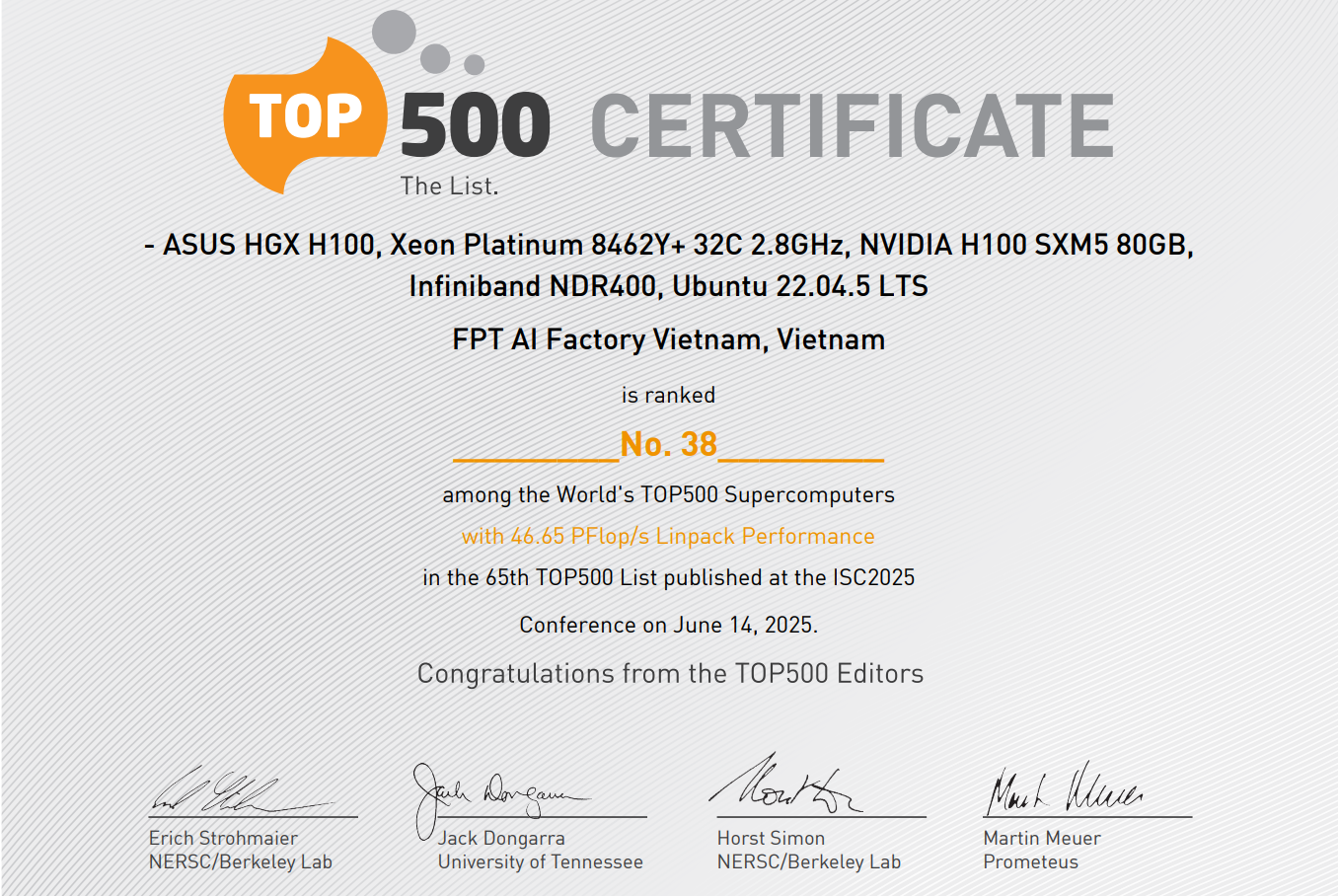Viewport: 1338px width, 896px height.
Task: Click 'NERSC/Berkeley Lab' under Erich Strohmaier
Action: [241, 861]
